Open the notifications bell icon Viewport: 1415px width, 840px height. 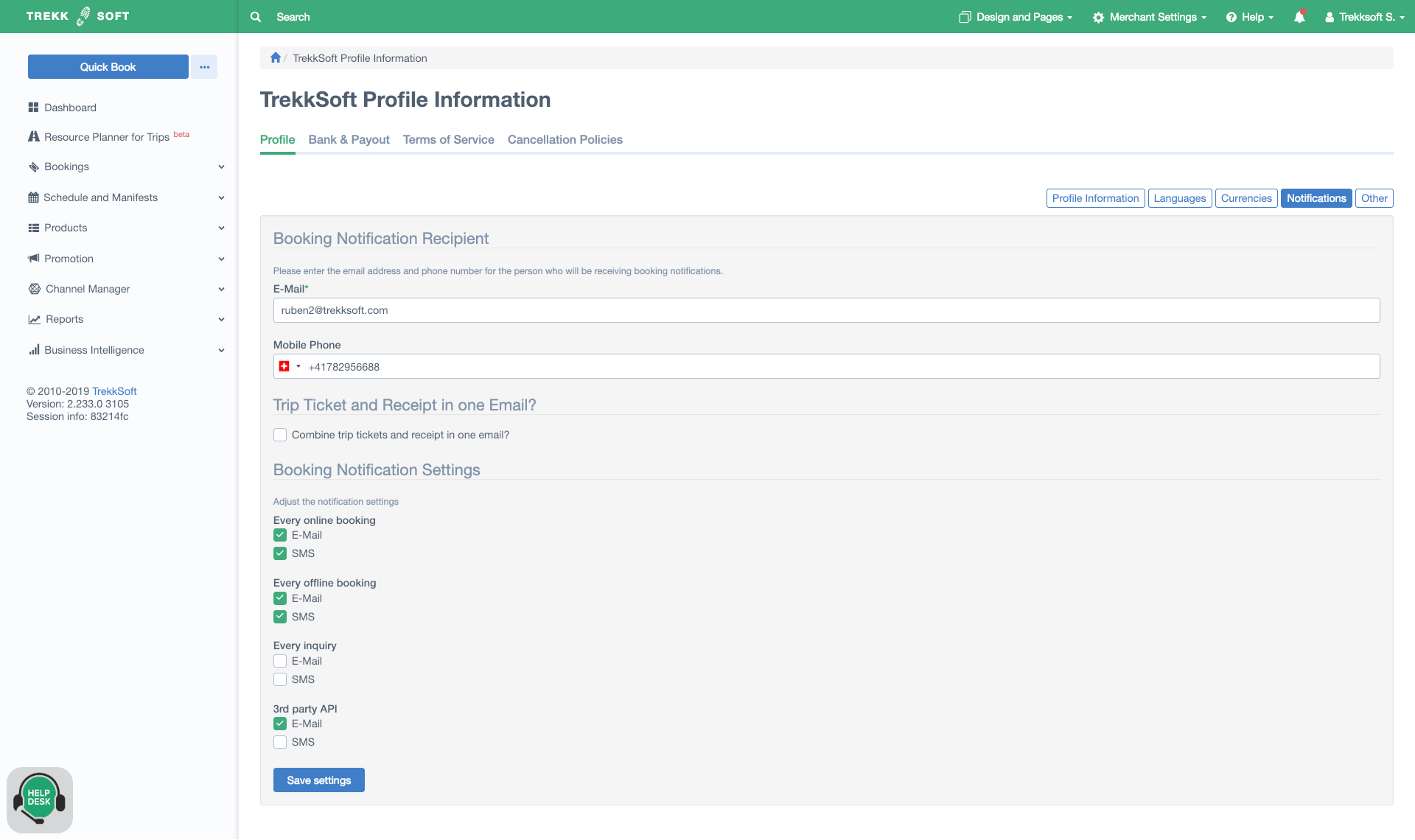[1299, 16]
